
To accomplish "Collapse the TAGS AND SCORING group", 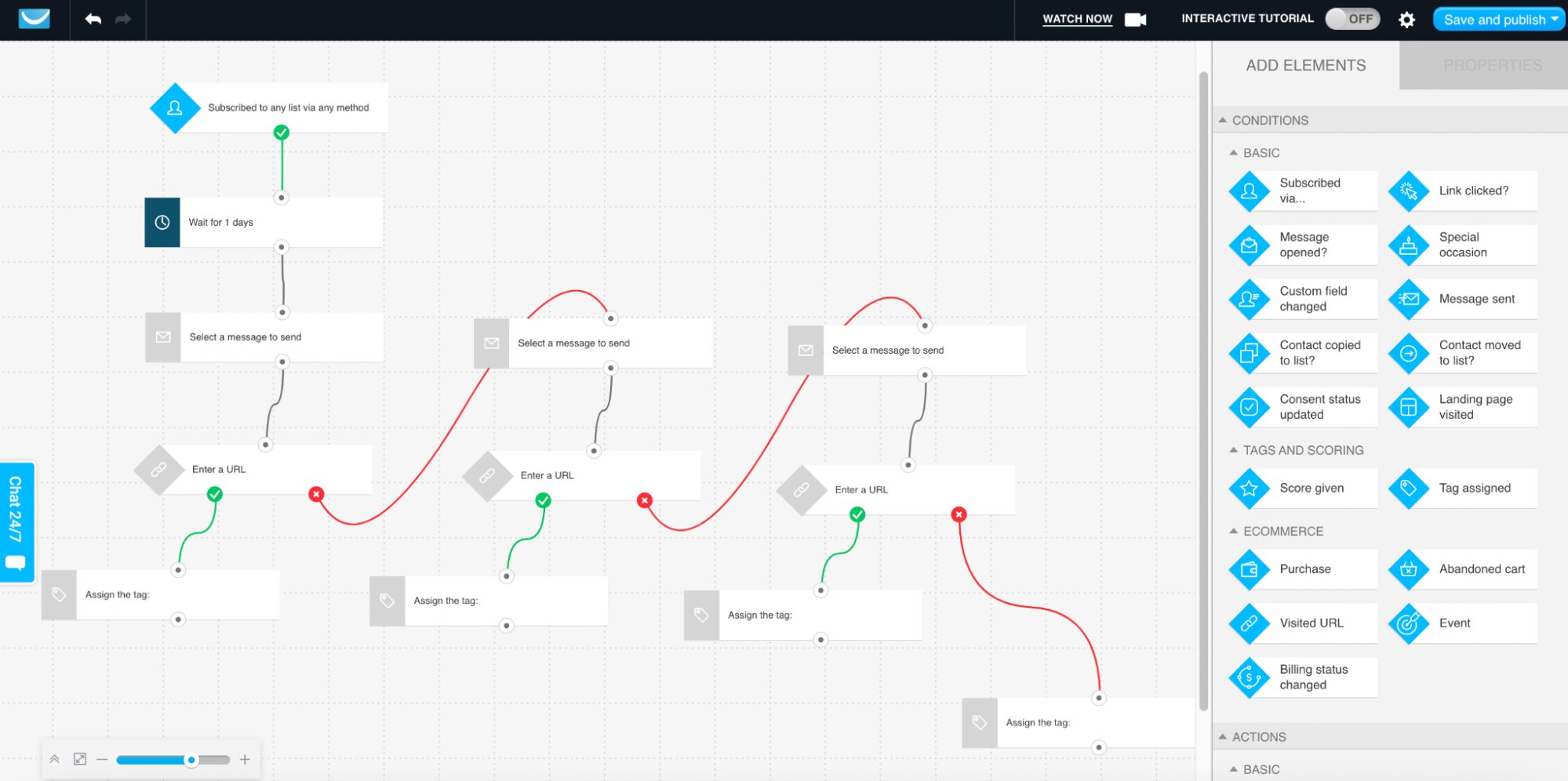I will (x=1234, y=450).
